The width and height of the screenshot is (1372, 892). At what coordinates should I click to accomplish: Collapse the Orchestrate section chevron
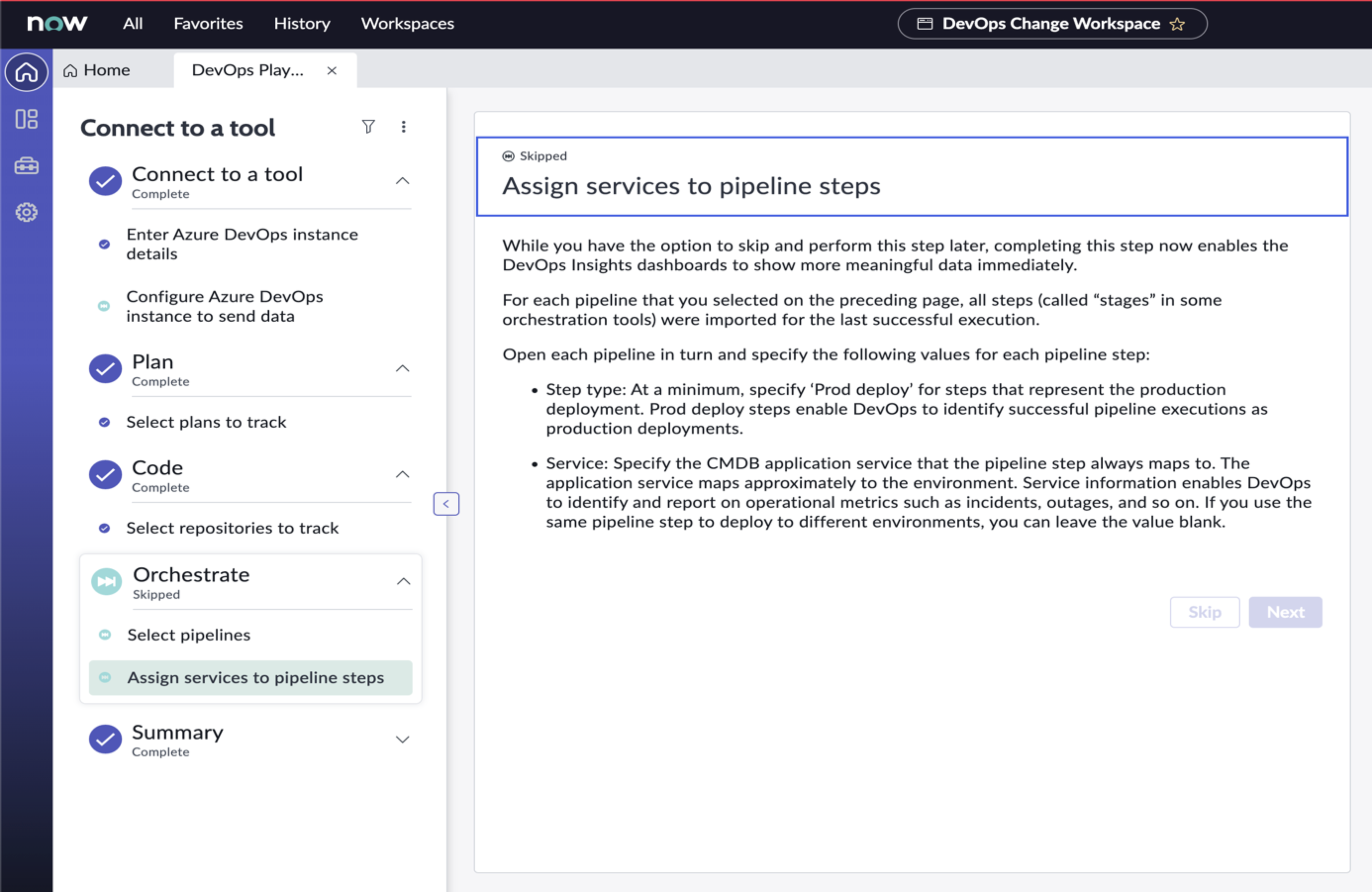point(403,581)
